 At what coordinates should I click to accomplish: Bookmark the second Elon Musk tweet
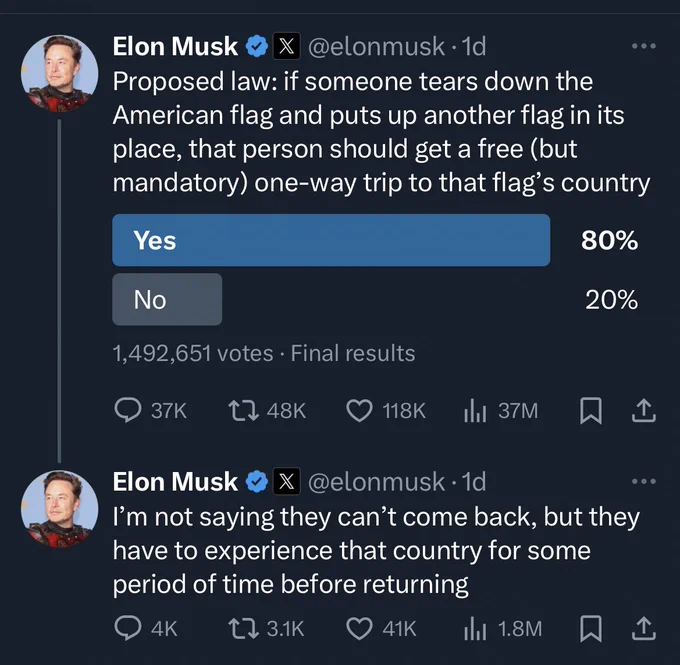pyautogui.click(x=591, y=629)
